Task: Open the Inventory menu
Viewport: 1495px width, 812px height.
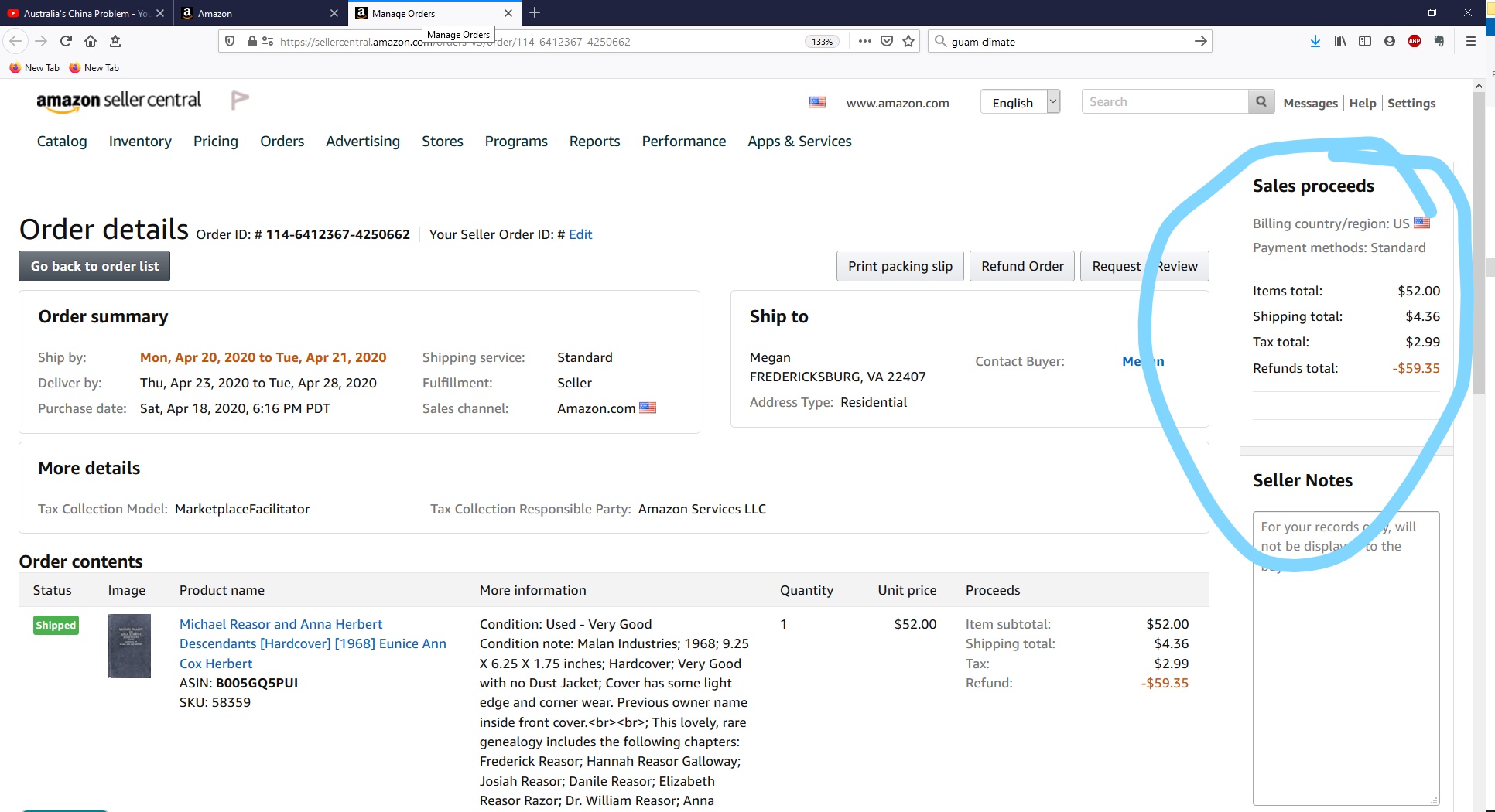Action: click(x=140, y=141)
